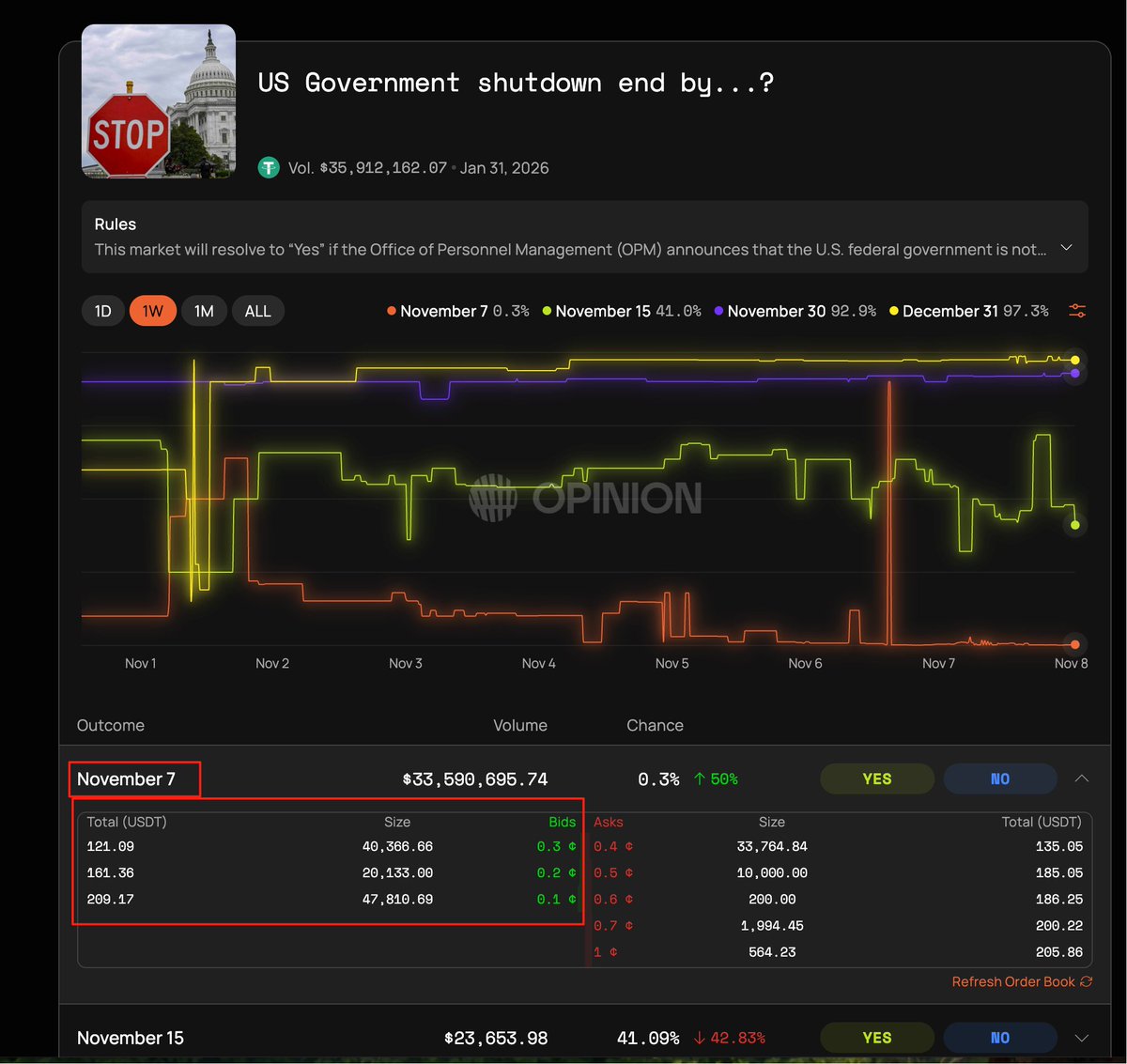The image size is (1127, 1064).
Task: Click the purple November 30 line endpoint
Action: coord(1075,374)
